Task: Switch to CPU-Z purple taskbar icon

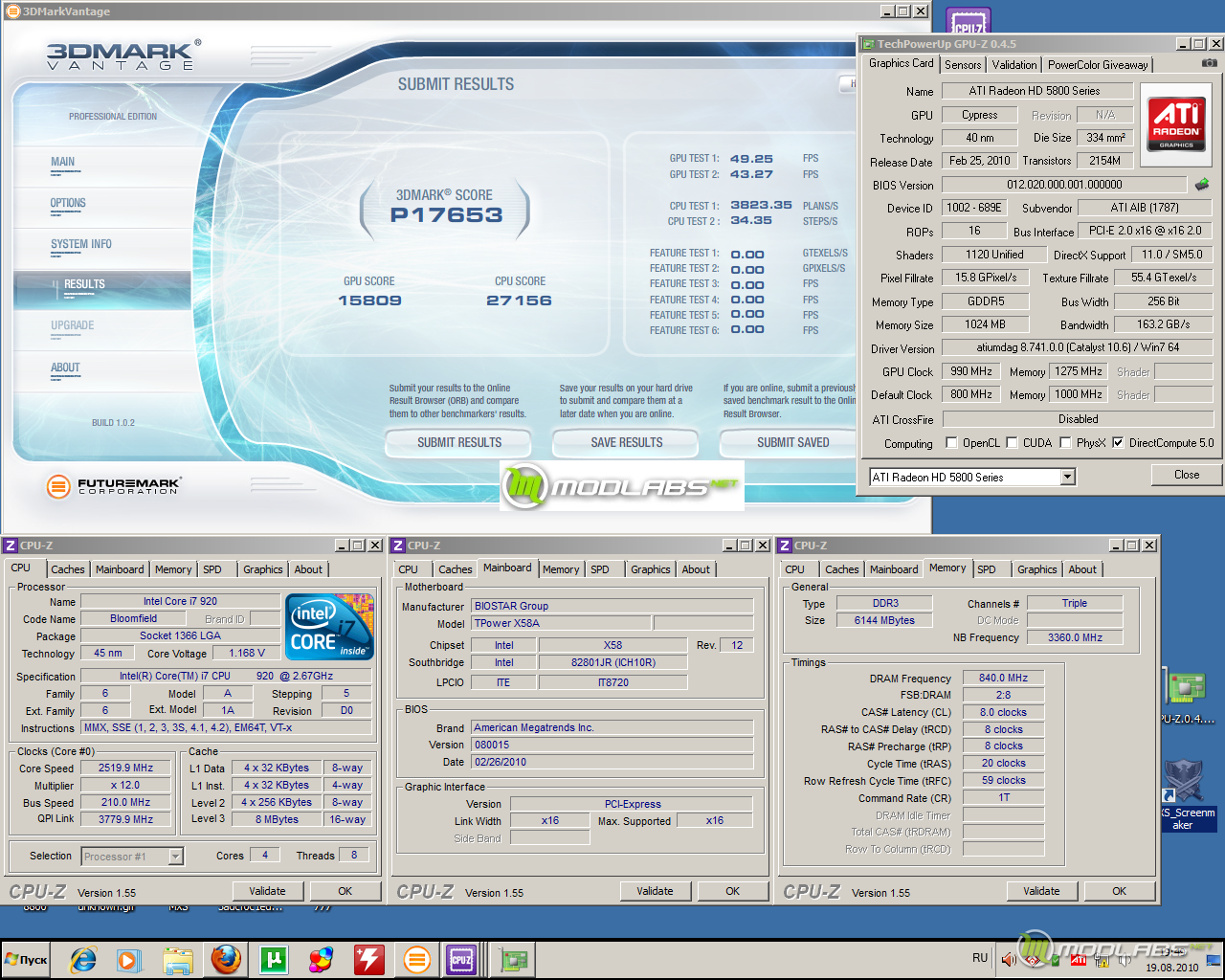Action: [461, 959]
